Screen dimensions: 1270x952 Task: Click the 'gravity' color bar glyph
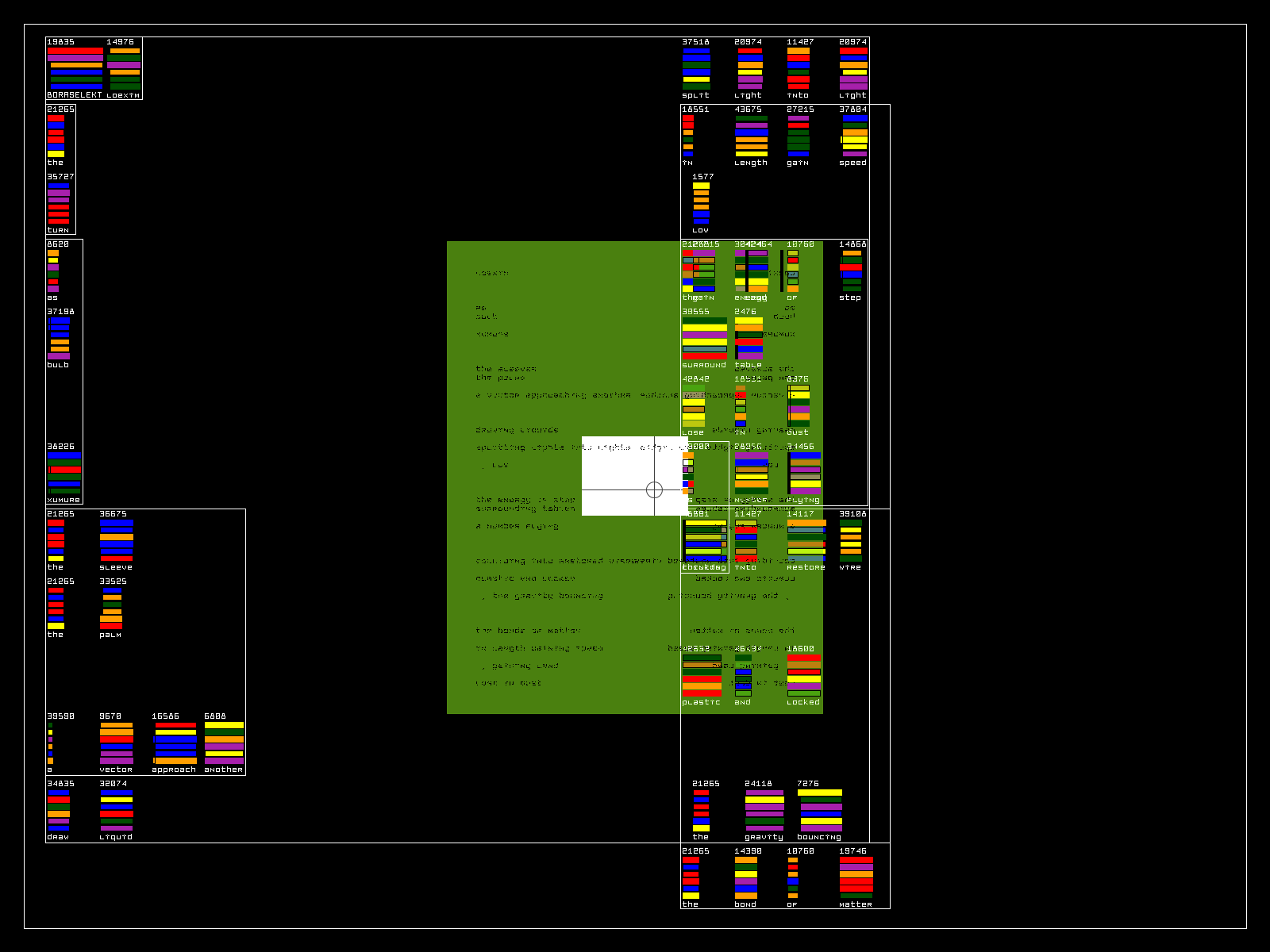coord(764,810)
